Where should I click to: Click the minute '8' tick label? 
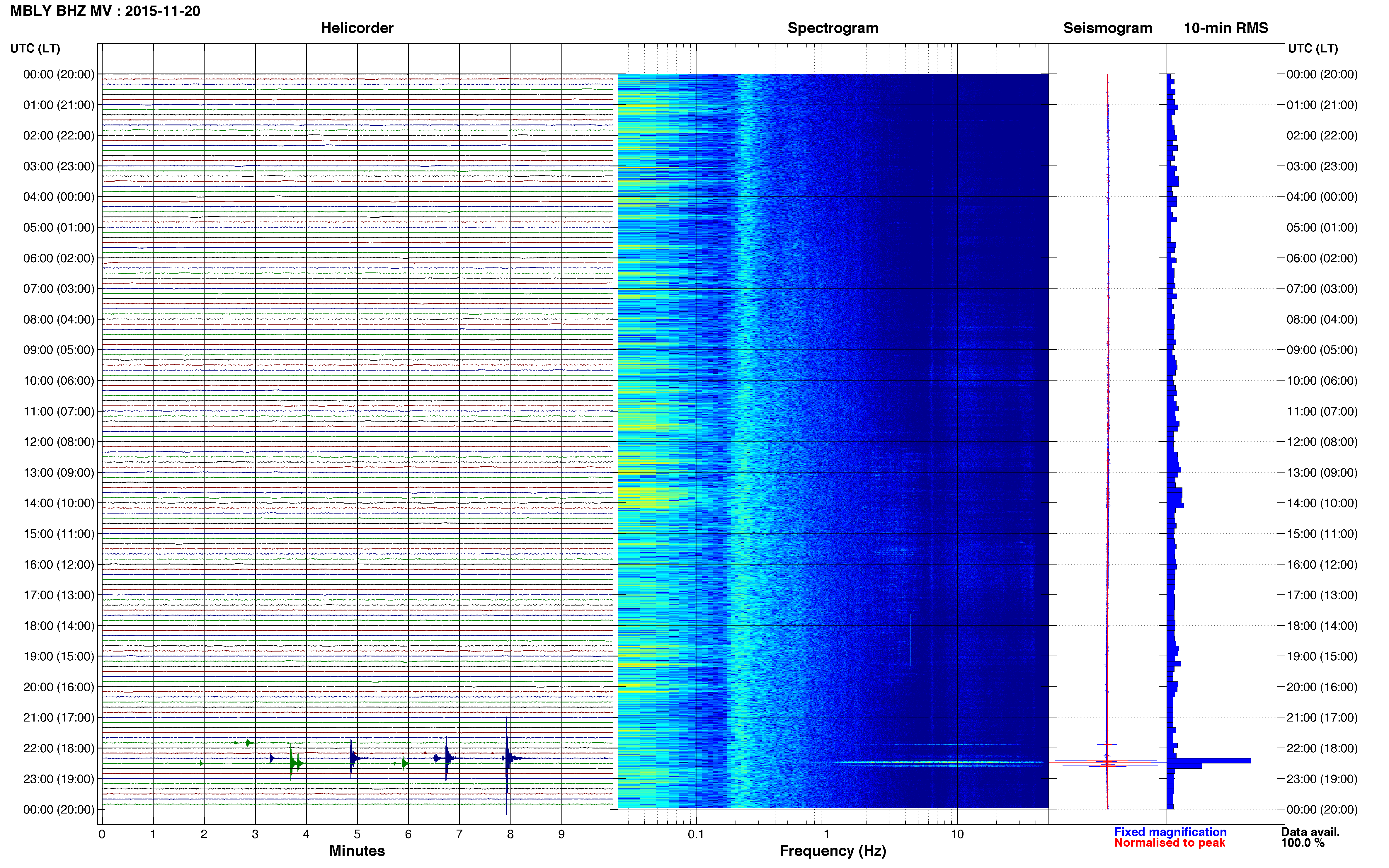(x=510, y=834)
